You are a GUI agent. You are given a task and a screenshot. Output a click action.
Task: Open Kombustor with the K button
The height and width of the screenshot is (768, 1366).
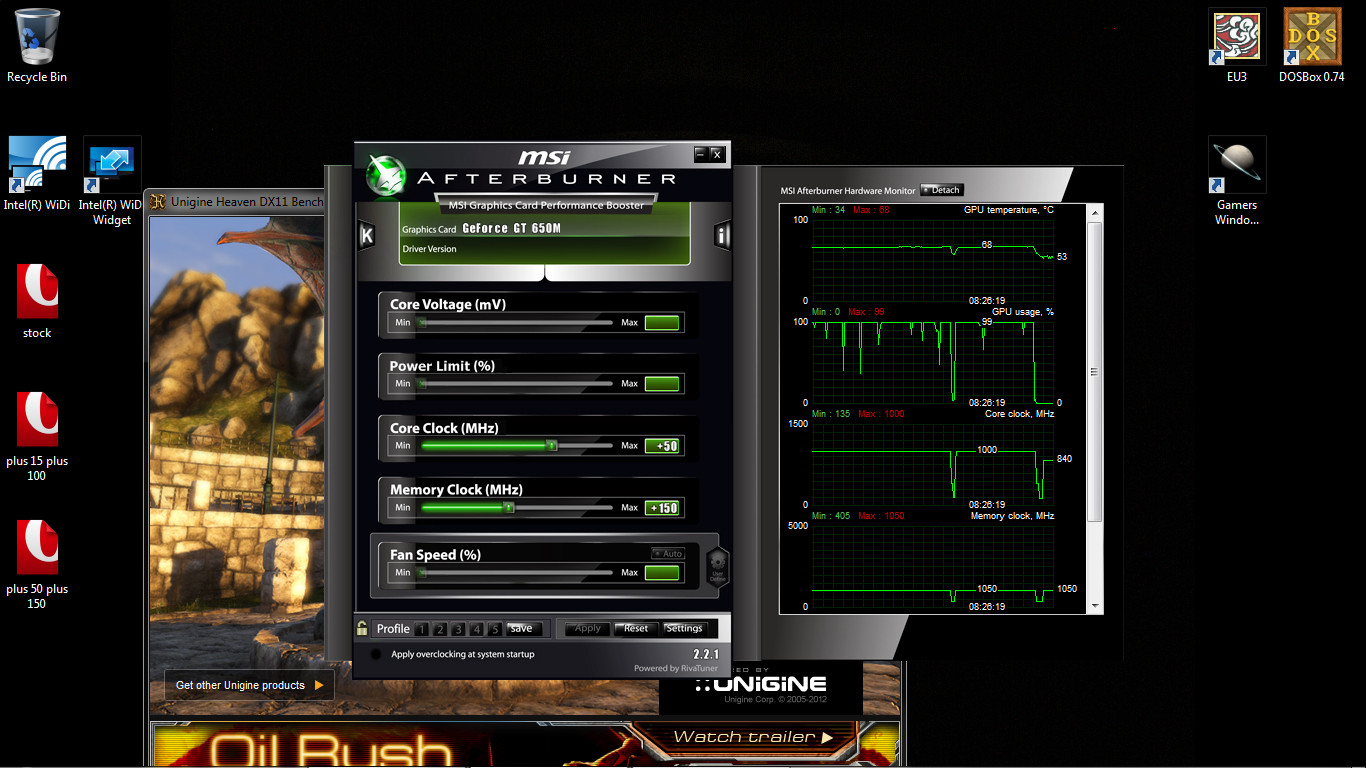[366, 236]
